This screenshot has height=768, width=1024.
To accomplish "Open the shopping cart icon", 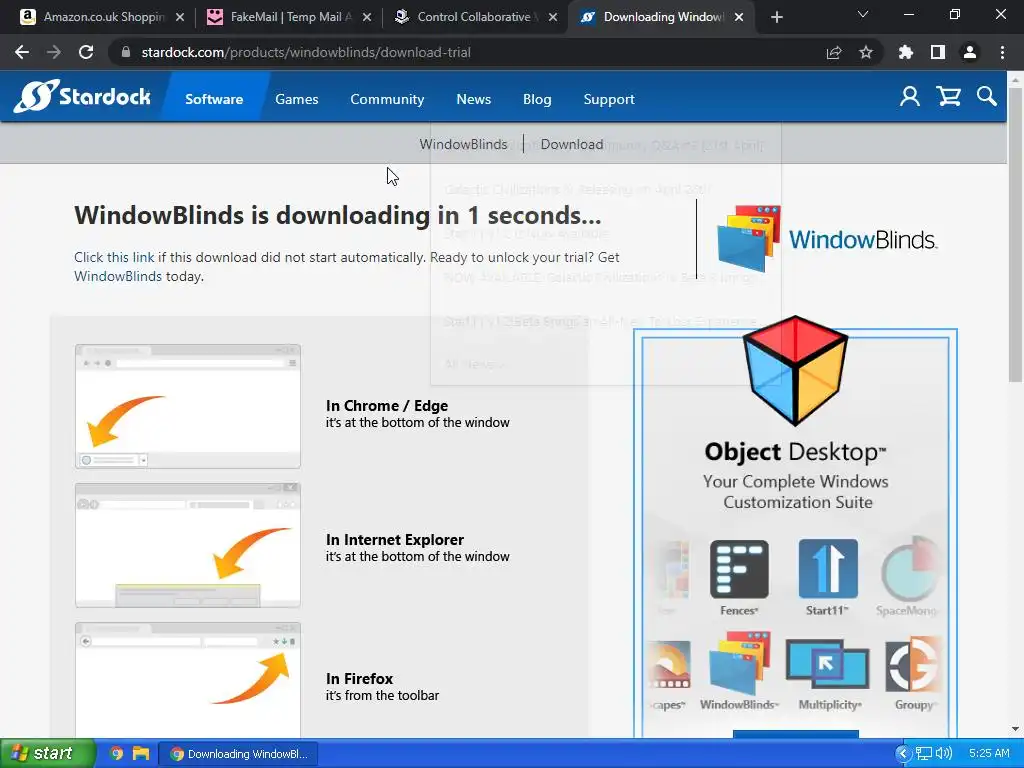I will [948, 97].
